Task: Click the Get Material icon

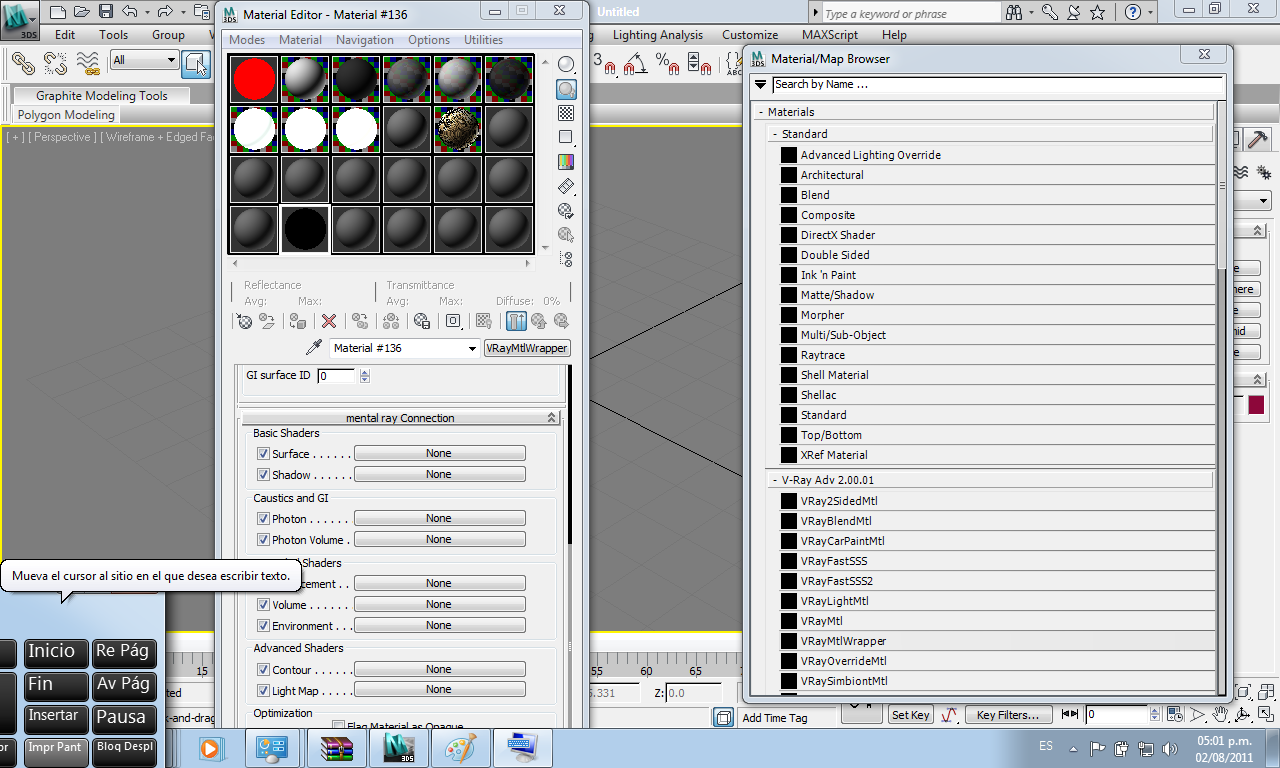Action: 245,321
